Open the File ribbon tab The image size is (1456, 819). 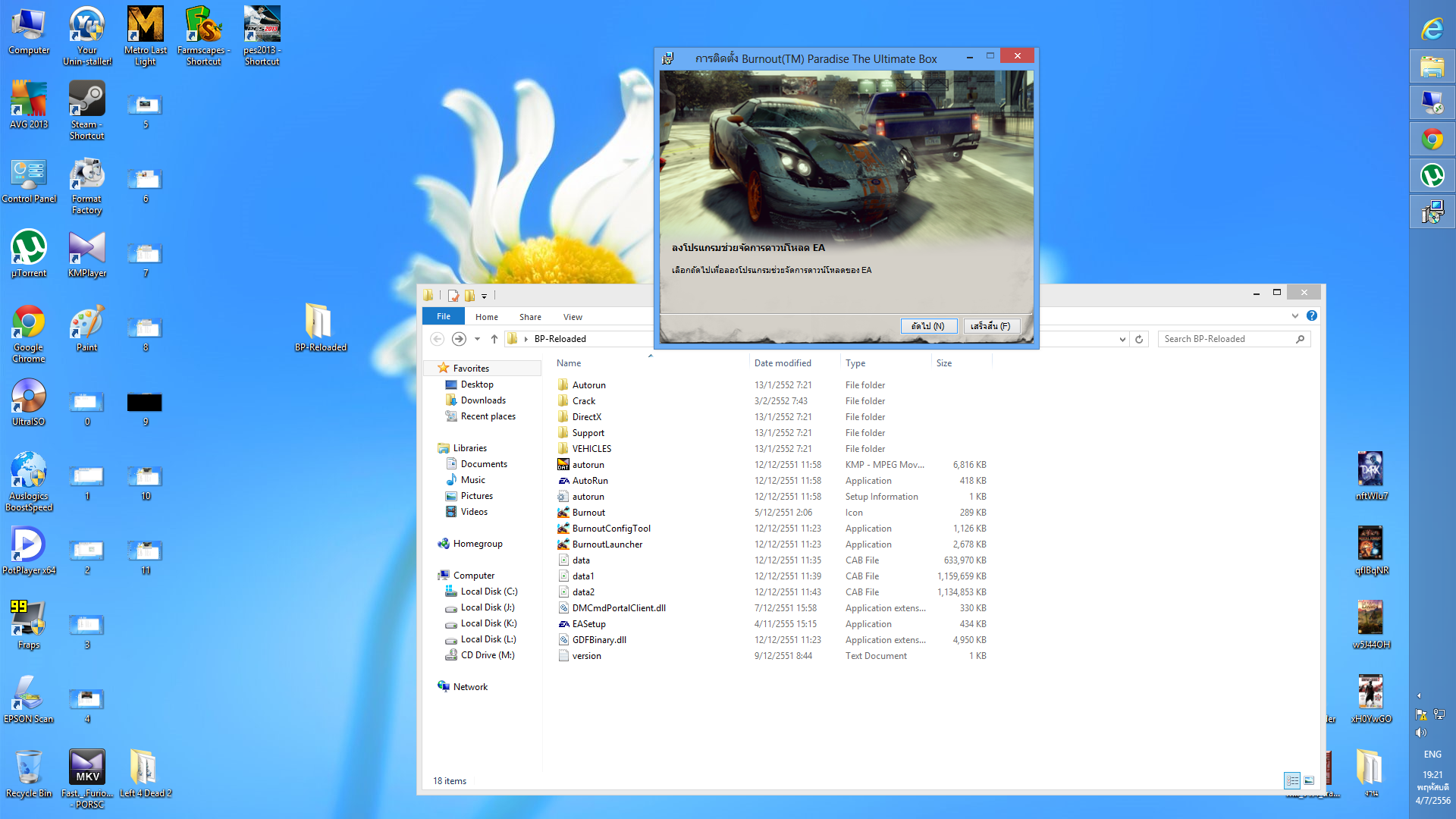click(444, 317)
